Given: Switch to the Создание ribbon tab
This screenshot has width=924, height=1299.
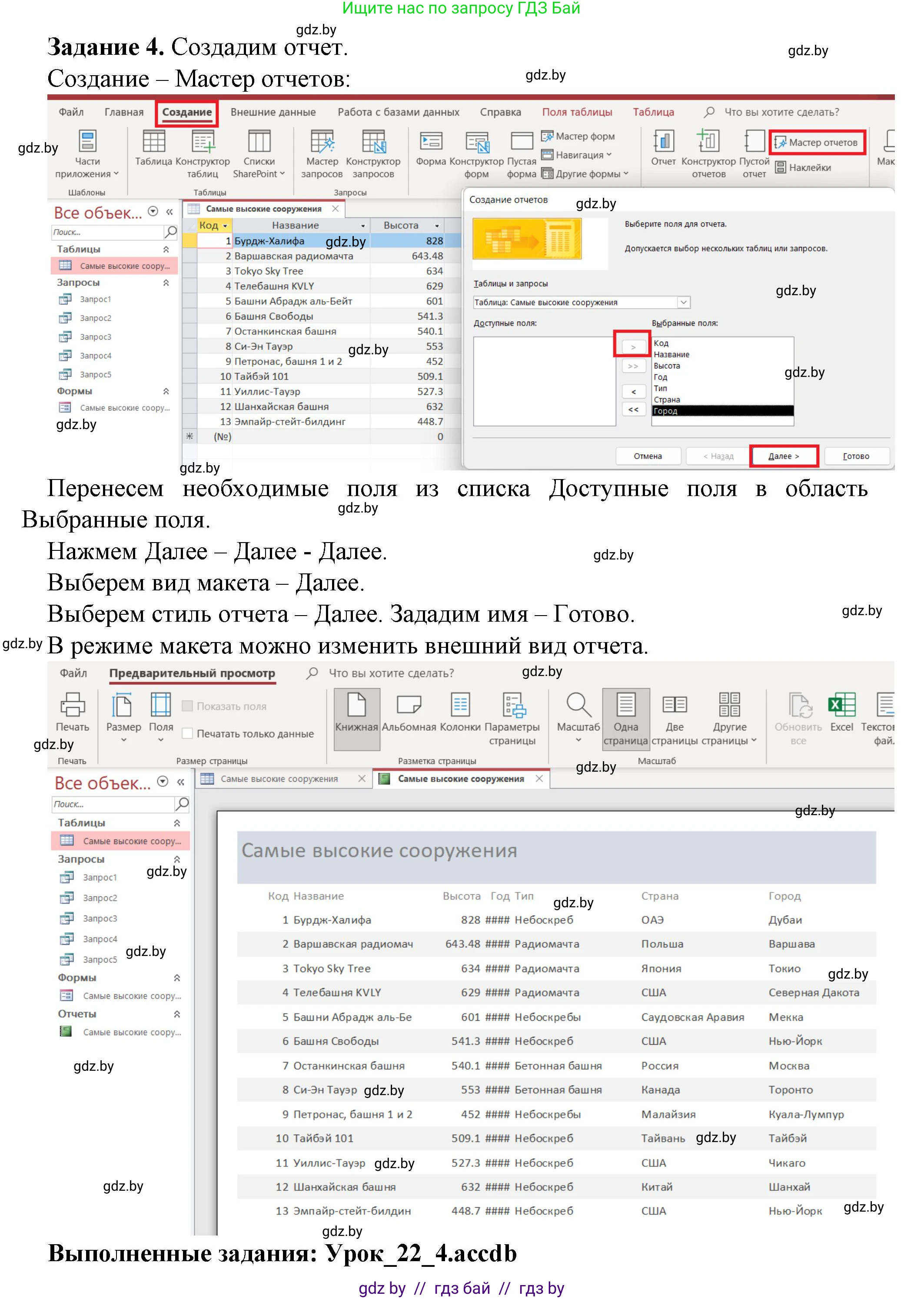Looking at the screenshot, I should (x=187, y=113).
